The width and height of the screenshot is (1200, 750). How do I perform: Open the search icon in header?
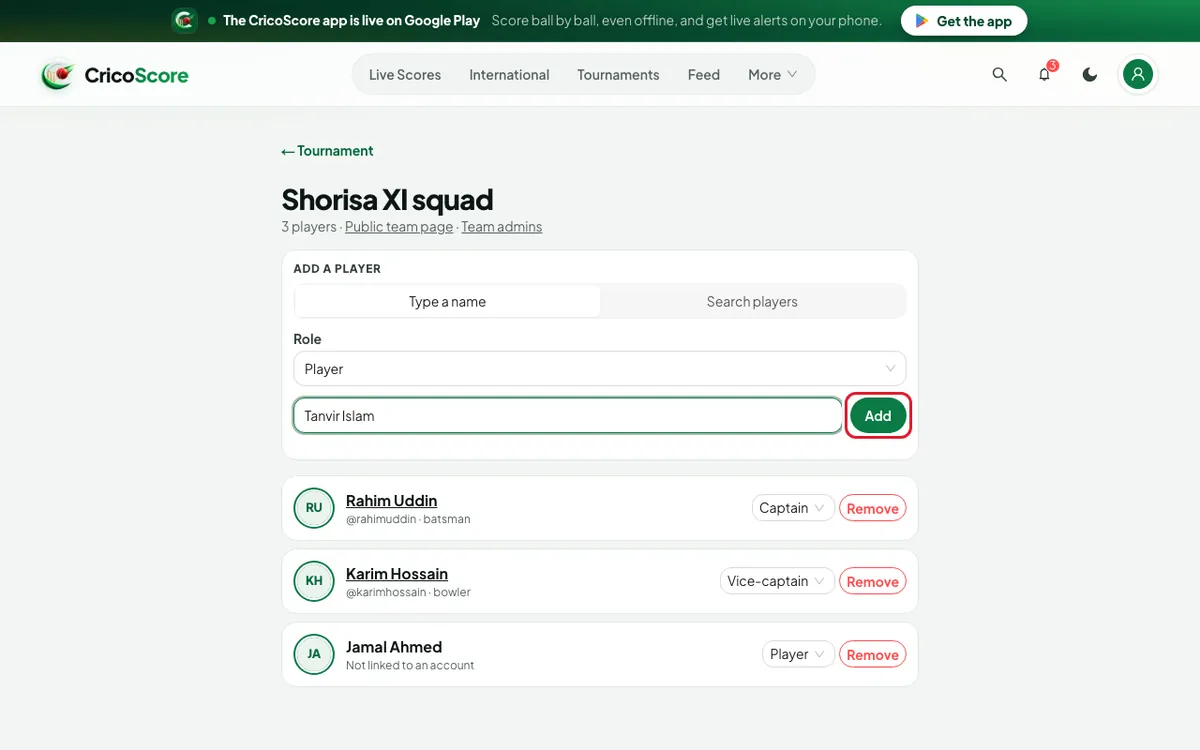999,75
